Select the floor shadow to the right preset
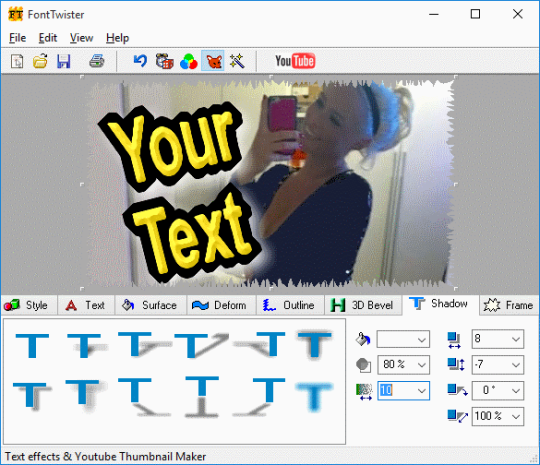 point(144,397)
